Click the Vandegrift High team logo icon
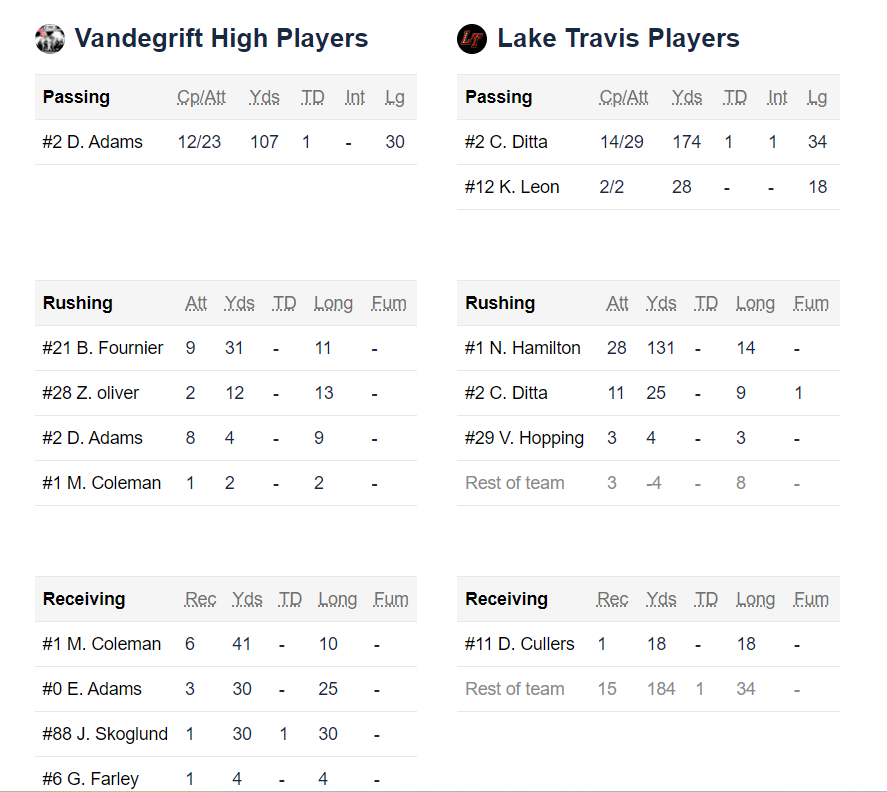887x792 pixels. point(50,39)
